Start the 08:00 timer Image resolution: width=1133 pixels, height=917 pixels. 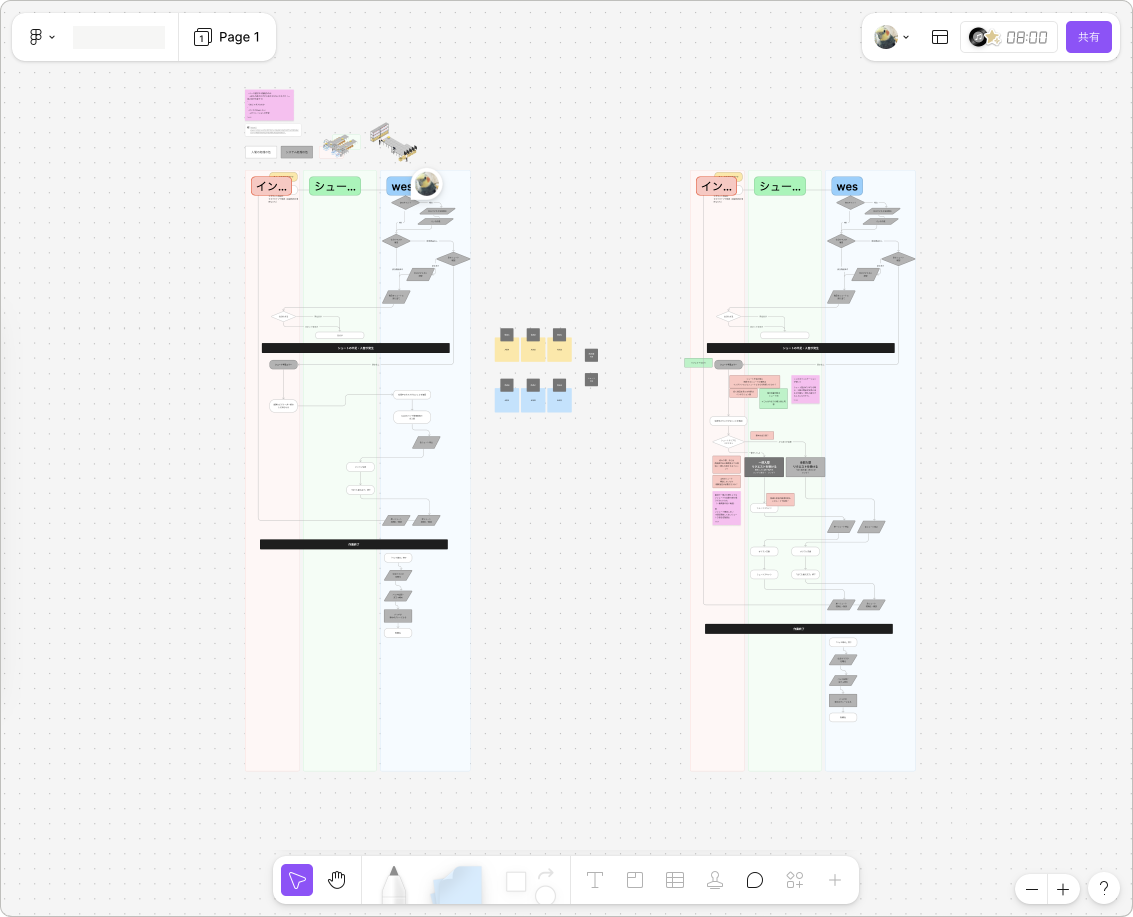tap(1009, 37)
